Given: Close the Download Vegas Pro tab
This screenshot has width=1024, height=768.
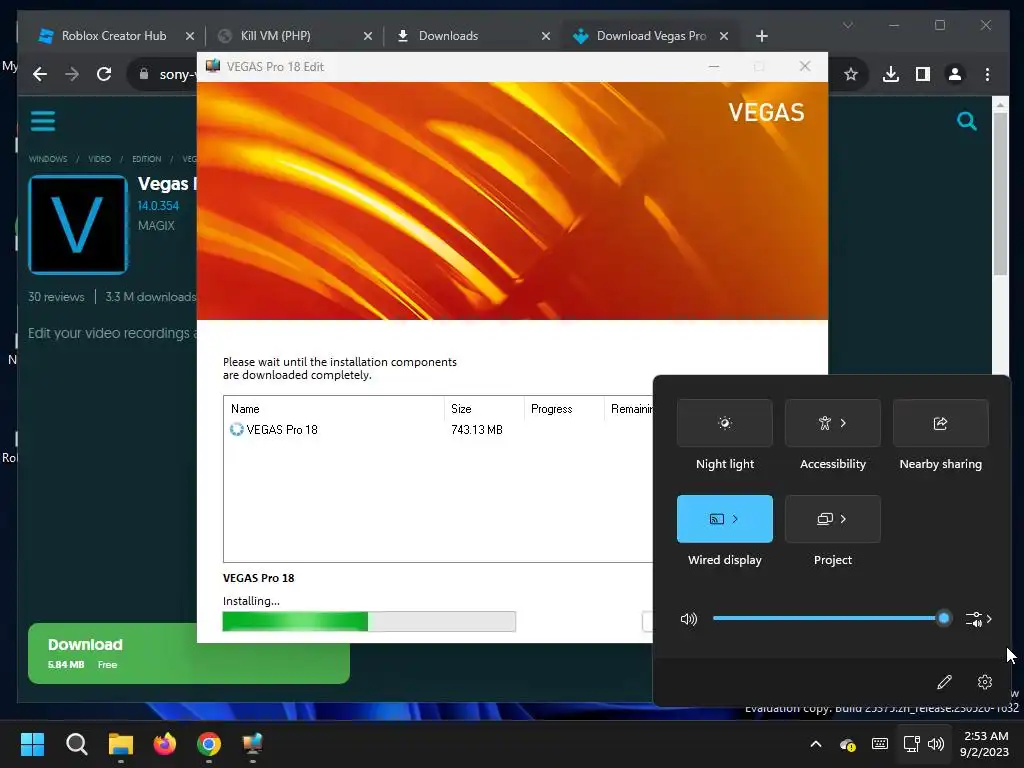Looking at the screenshot, I should click(x=724, y=36).
